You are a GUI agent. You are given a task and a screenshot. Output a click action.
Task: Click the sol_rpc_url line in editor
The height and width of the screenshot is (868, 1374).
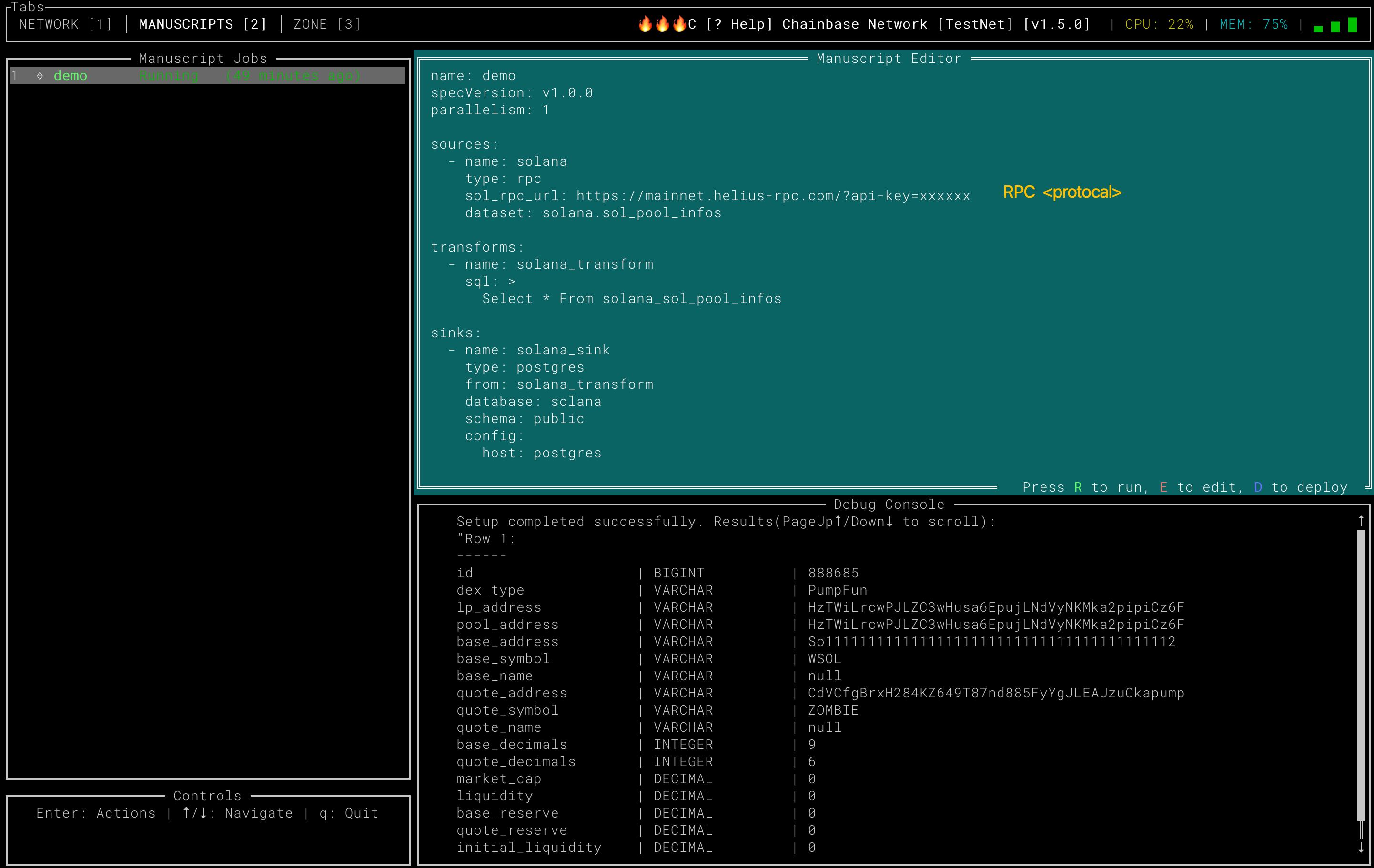[x=717, y=196]
